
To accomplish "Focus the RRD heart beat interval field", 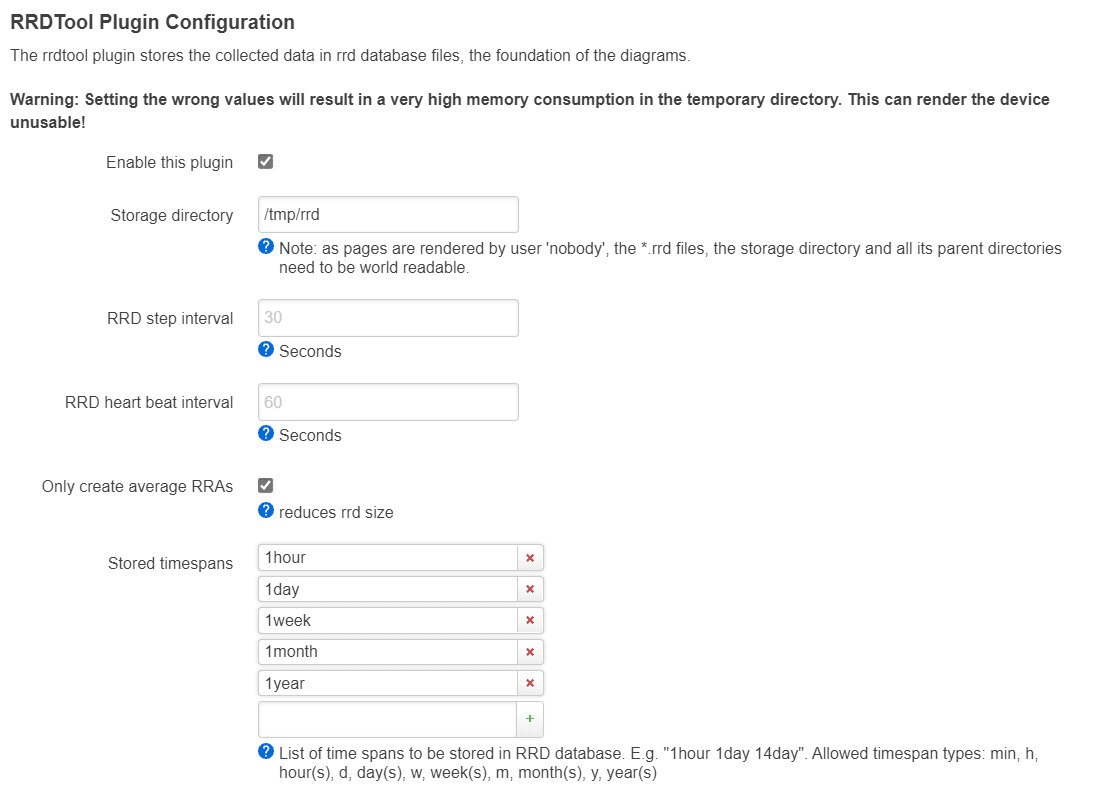I will [388, 402].
